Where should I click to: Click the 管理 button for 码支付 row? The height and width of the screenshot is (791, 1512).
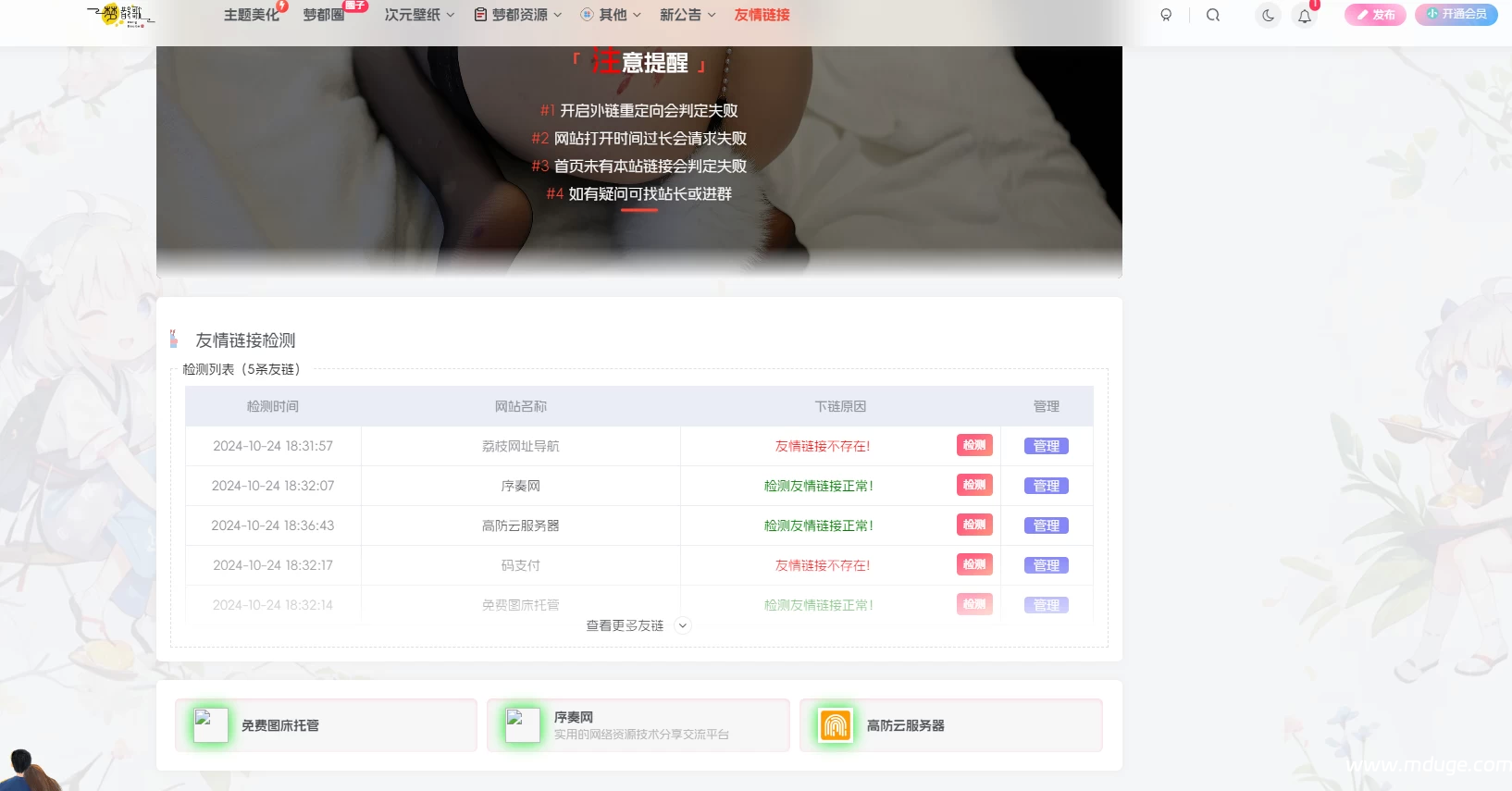coord(1047,565)
